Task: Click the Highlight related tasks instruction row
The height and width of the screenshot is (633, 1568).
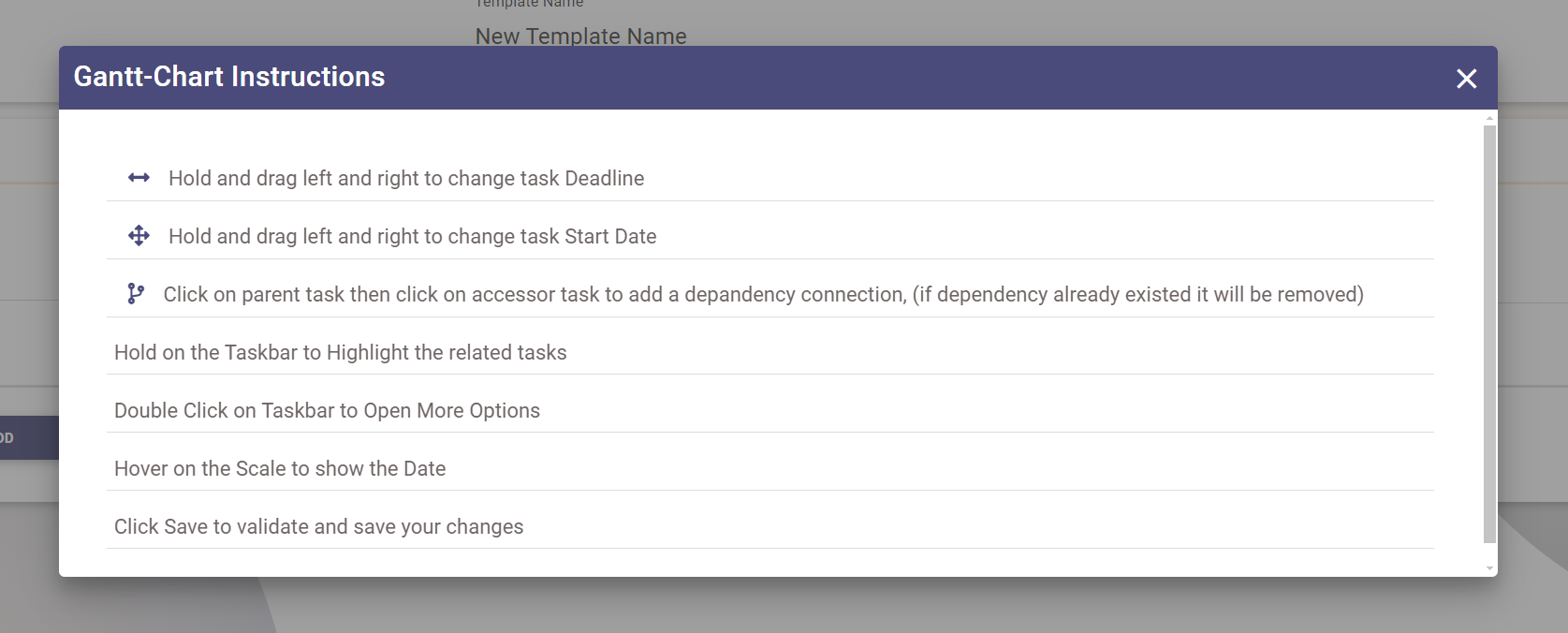Action: click(341, 353)
